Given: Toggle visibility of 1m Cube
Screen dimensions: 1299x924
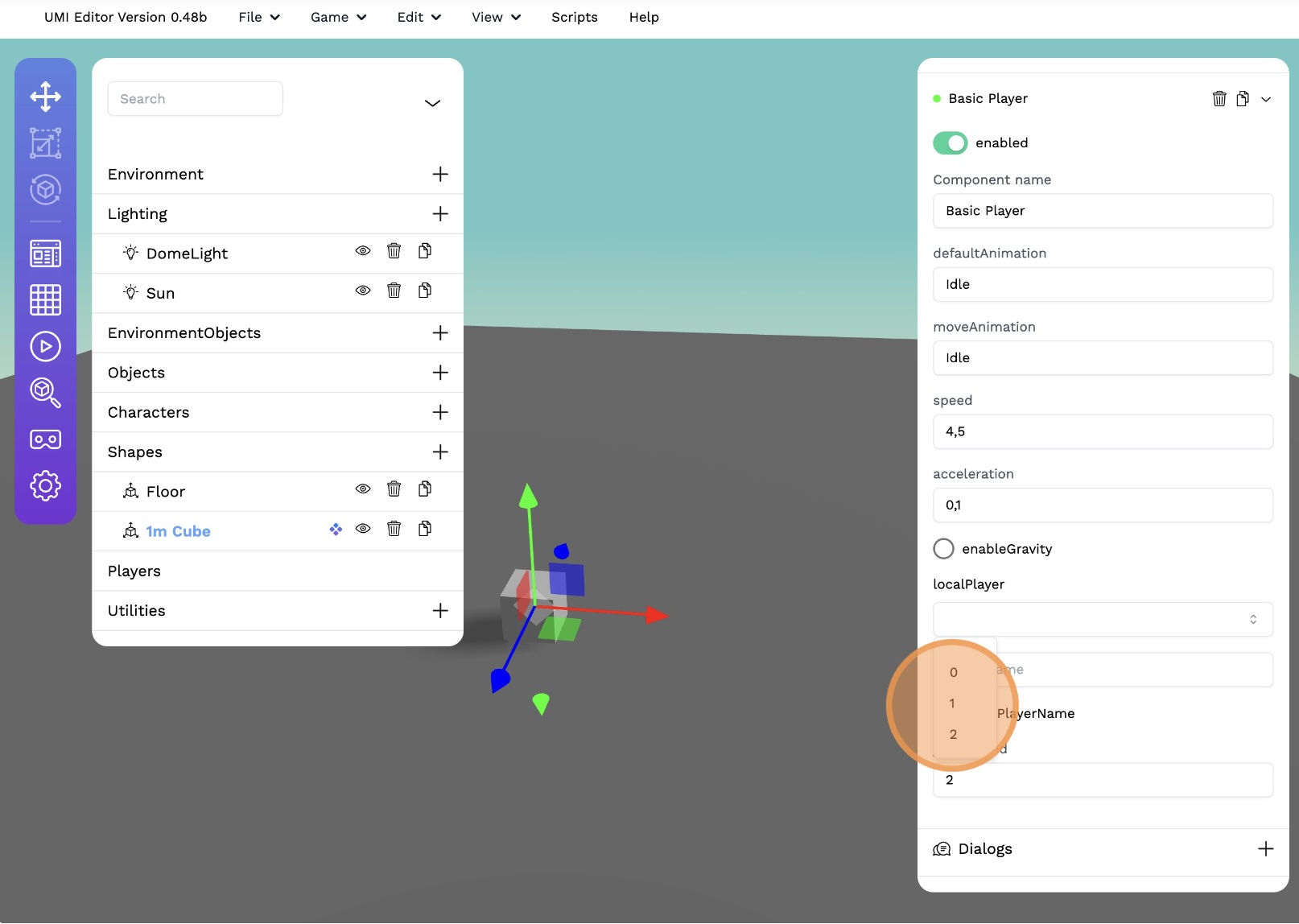Looking at the screenshot, I should point(363,529).
